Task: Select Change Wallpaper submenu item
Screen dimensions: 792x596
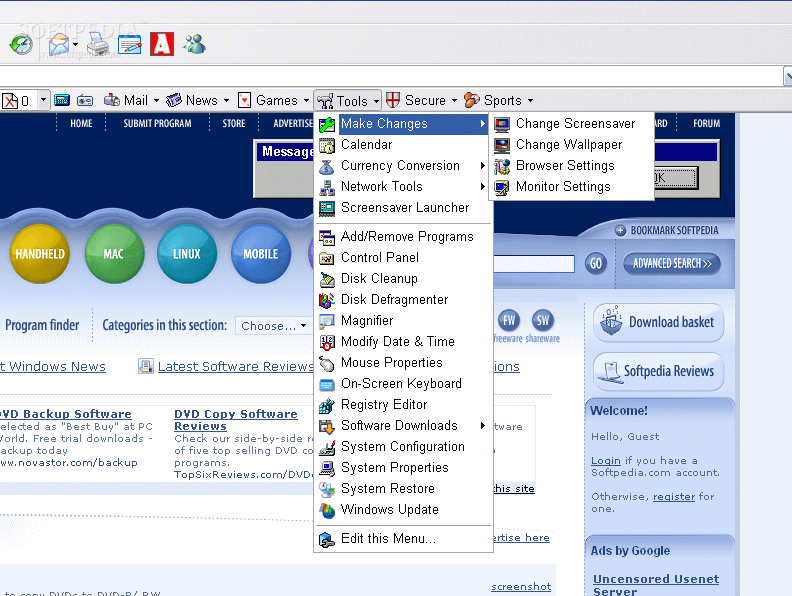Action: (x=571, y=144)
